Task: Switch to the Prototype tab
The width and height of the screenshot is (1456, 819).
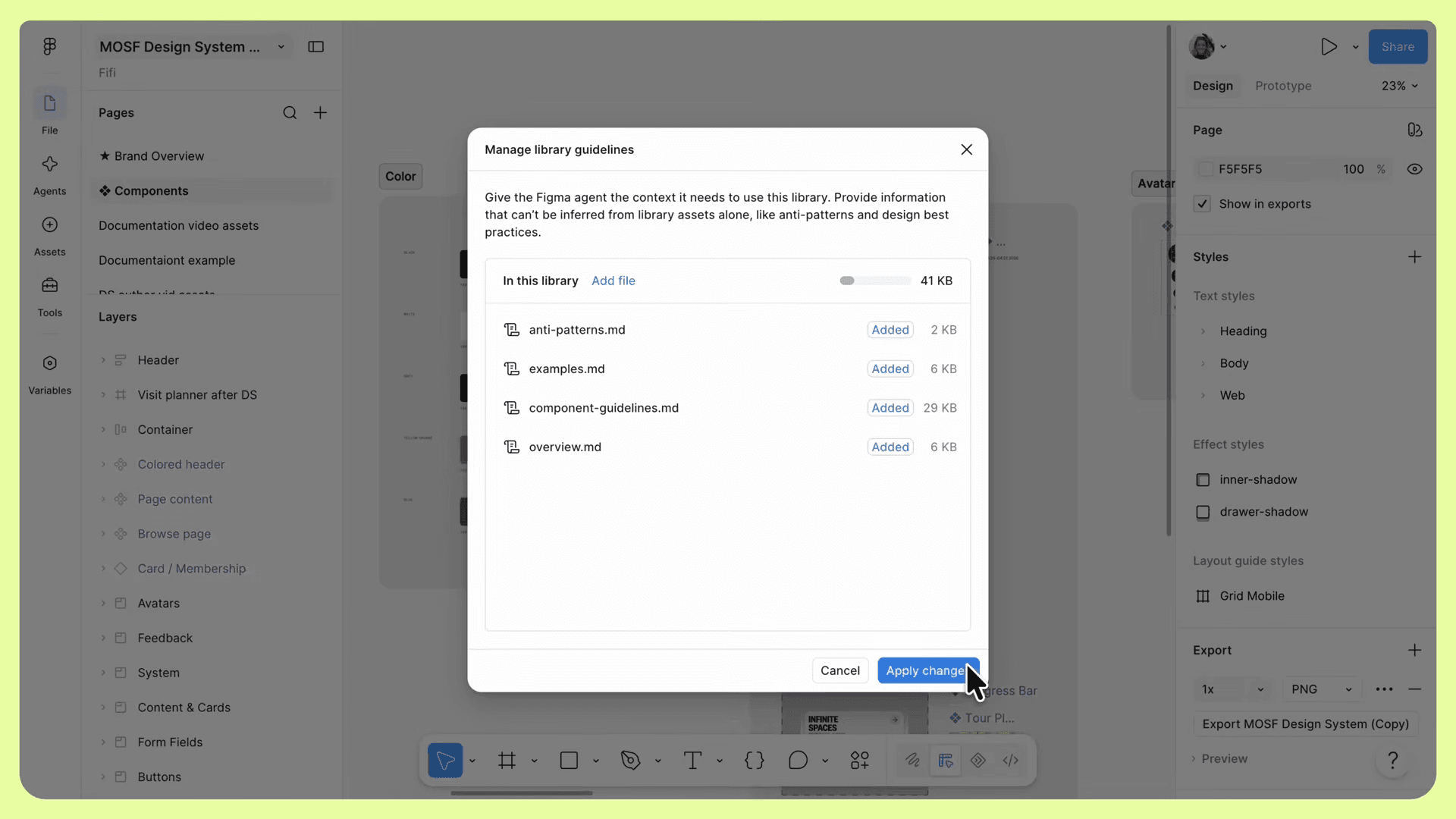Action: (x=1283, y=86)
